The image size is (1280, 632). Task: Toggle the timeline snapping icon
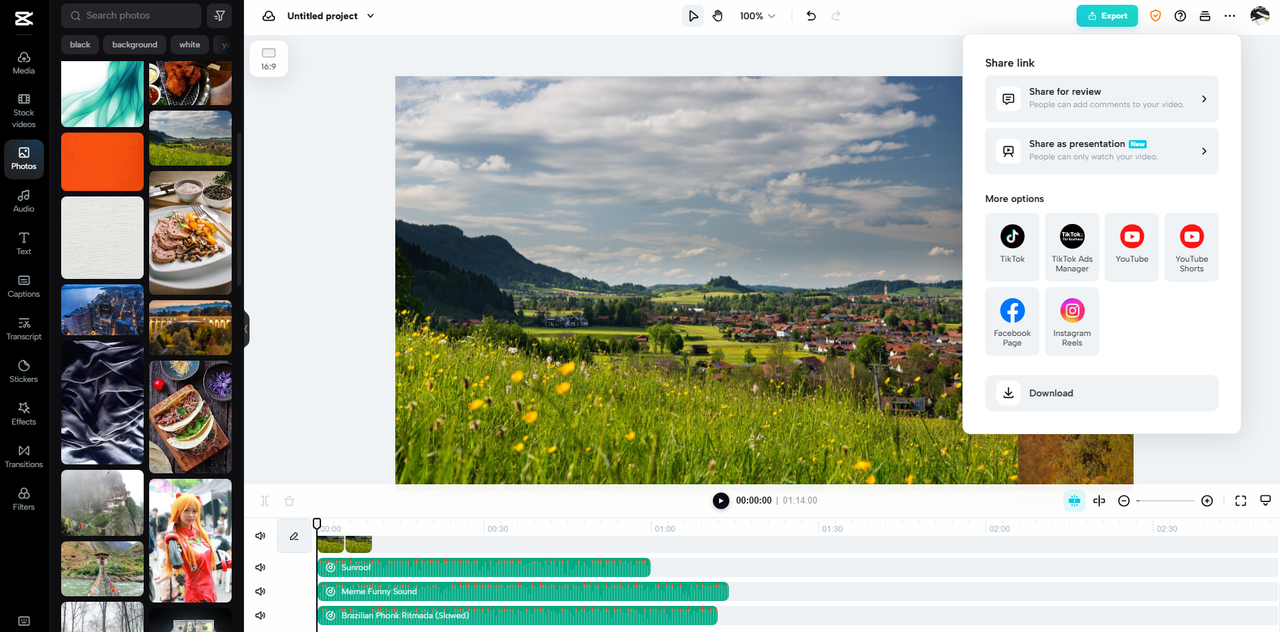point(1074,501)
